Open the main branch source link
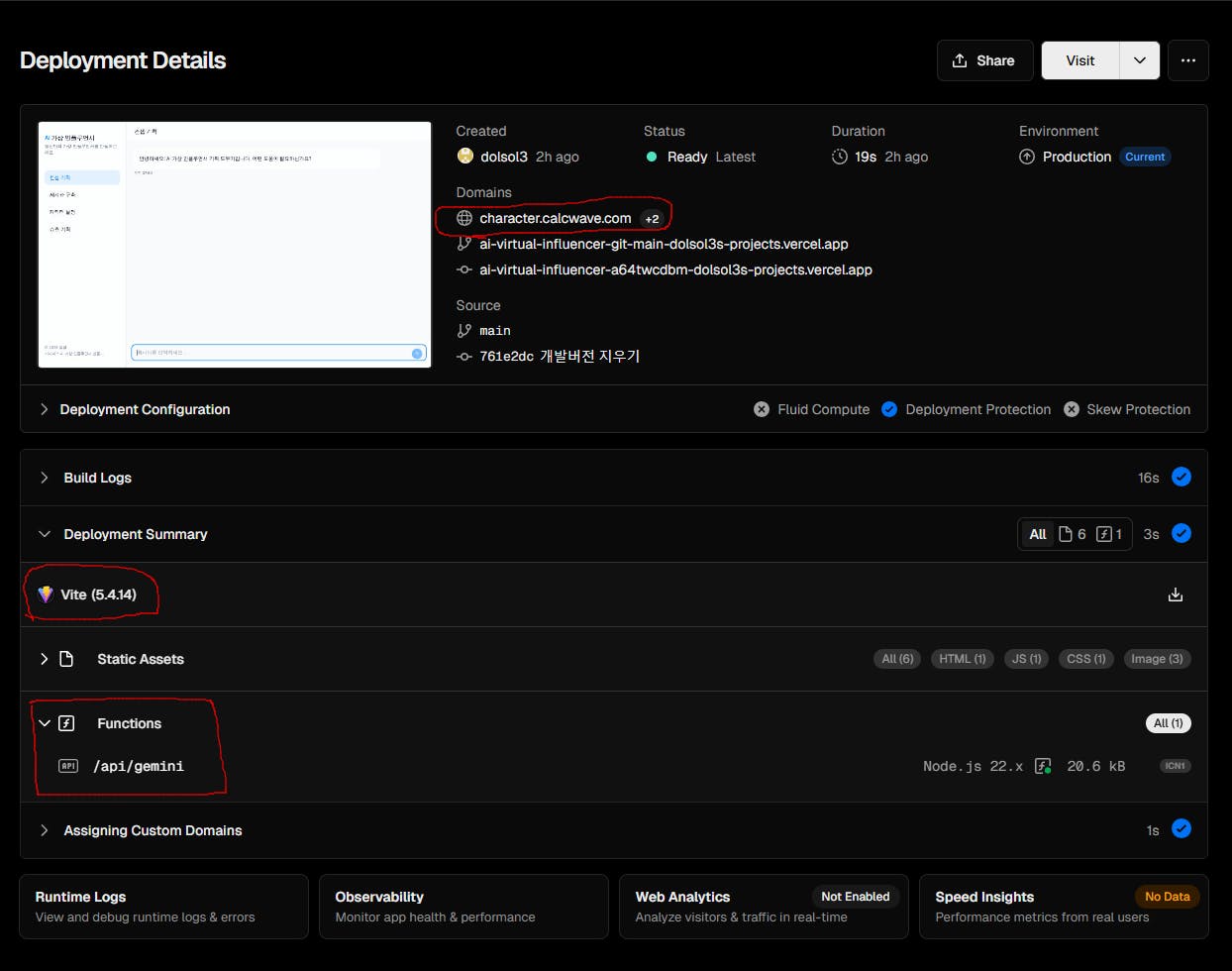This screenshot has height=971, width=1232. tap(495, 331)
